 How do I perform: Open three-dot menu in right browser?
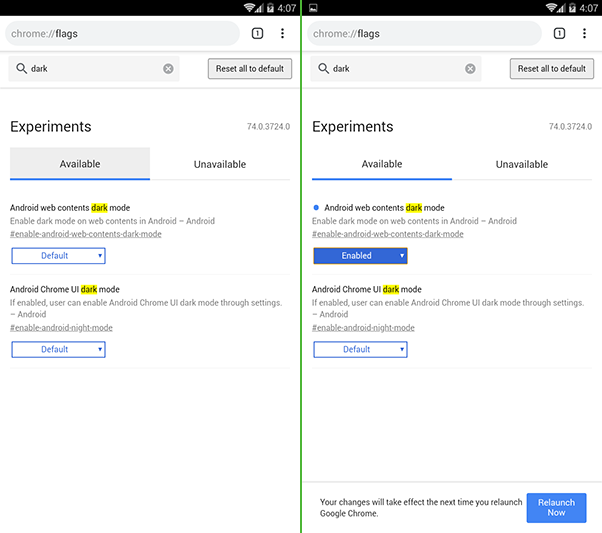584,34
